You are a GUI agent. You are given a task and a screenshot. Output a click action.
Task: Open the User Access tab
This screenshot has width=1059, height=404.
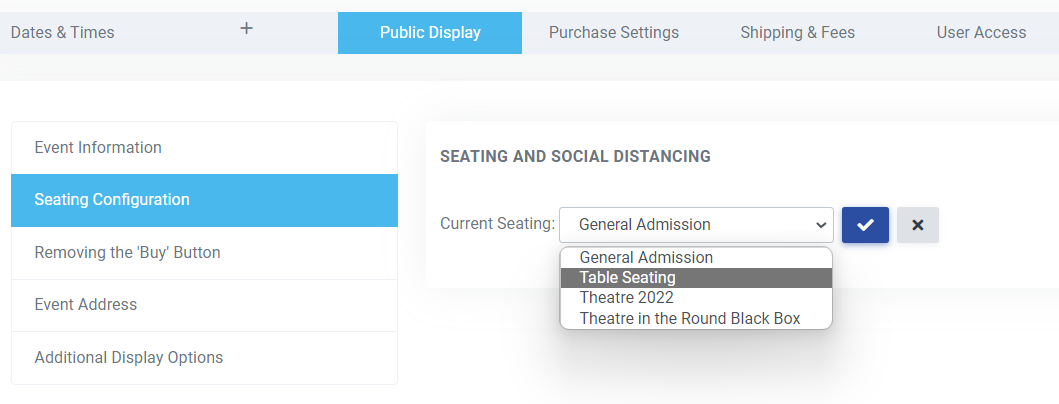point(981,33)
